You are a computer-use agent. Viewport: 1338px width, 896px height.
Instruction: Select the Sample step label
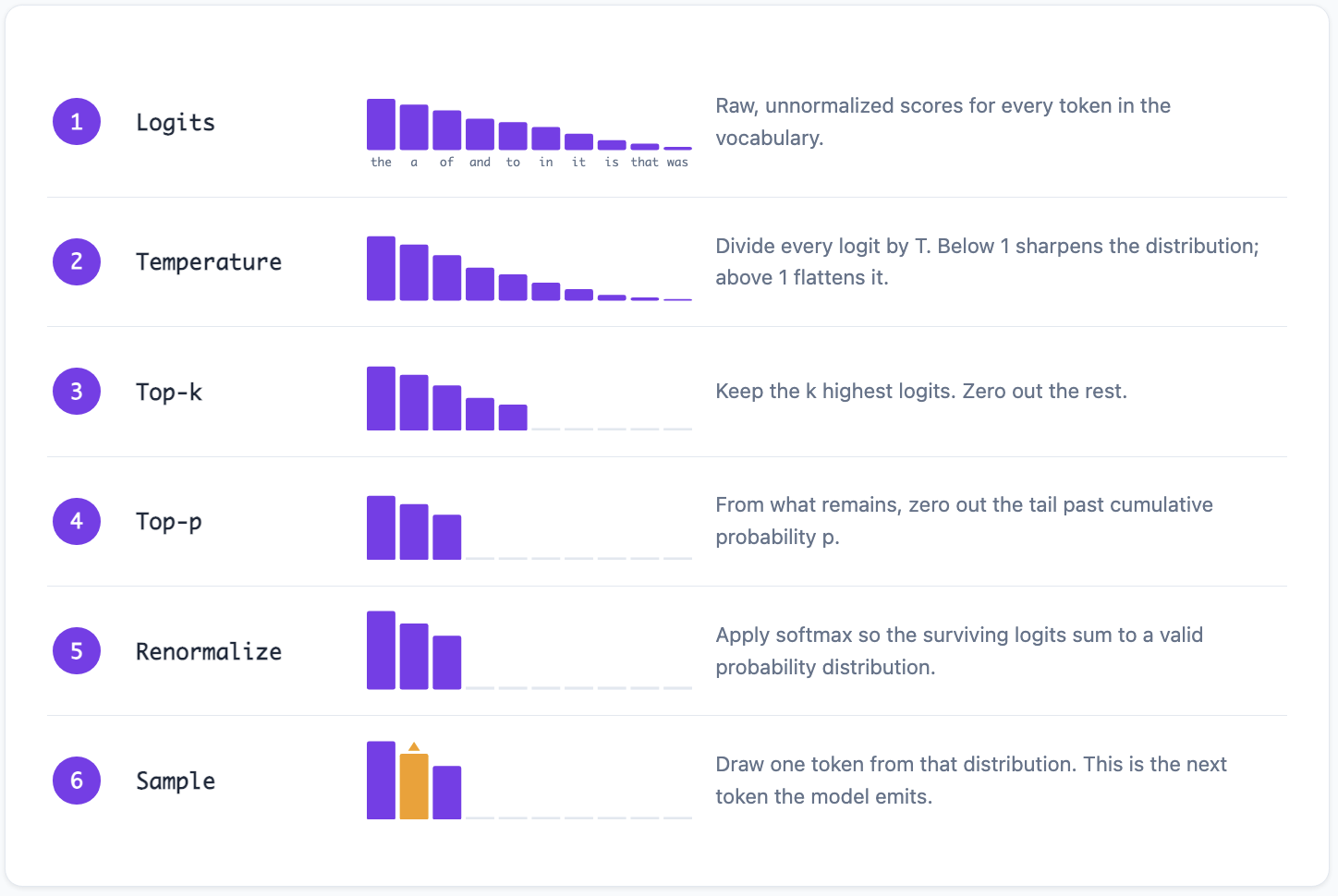click(176, 781)
